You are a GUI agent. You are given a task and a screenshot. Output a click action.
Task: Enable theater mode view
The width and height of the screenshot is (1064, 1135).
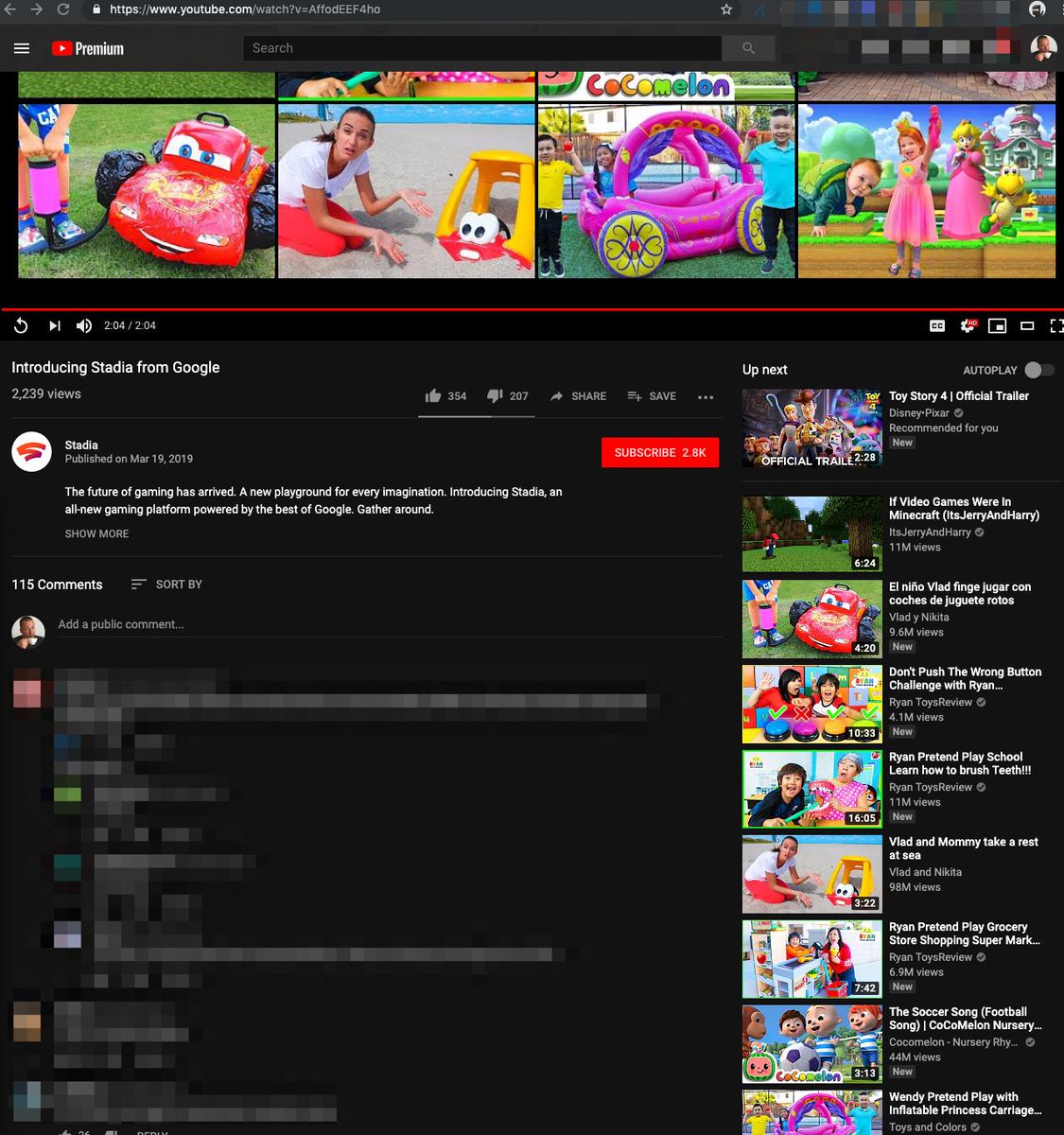(x=1027, y=325)
